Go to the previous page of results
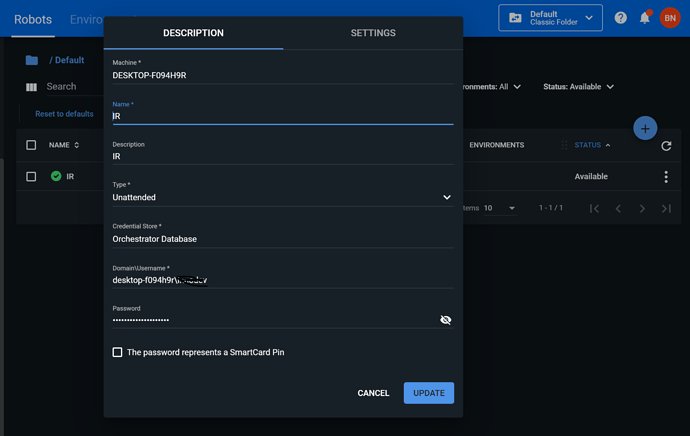This screenshot has width=690, height=436. tap(618, 209)
